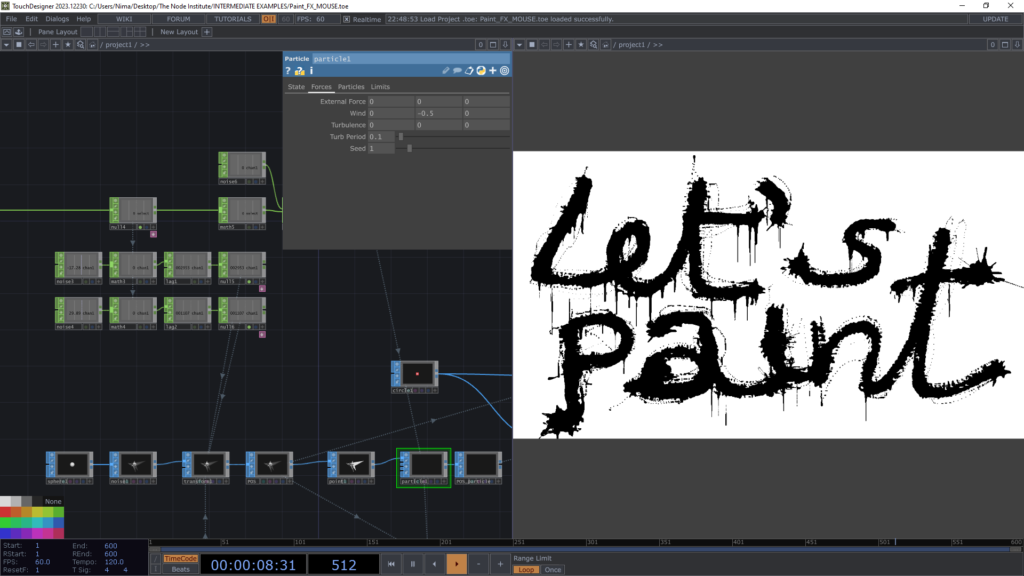Click the parameter panel plus icon
Screen dimensions: 1024x576
tap(492, 71)
